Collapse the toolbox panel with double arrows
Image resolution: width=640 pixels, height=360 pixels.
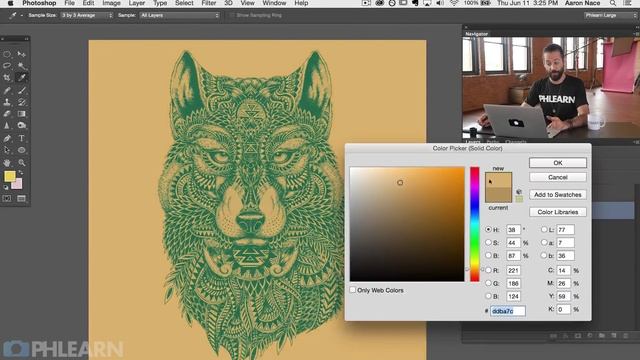pos(27,39)
